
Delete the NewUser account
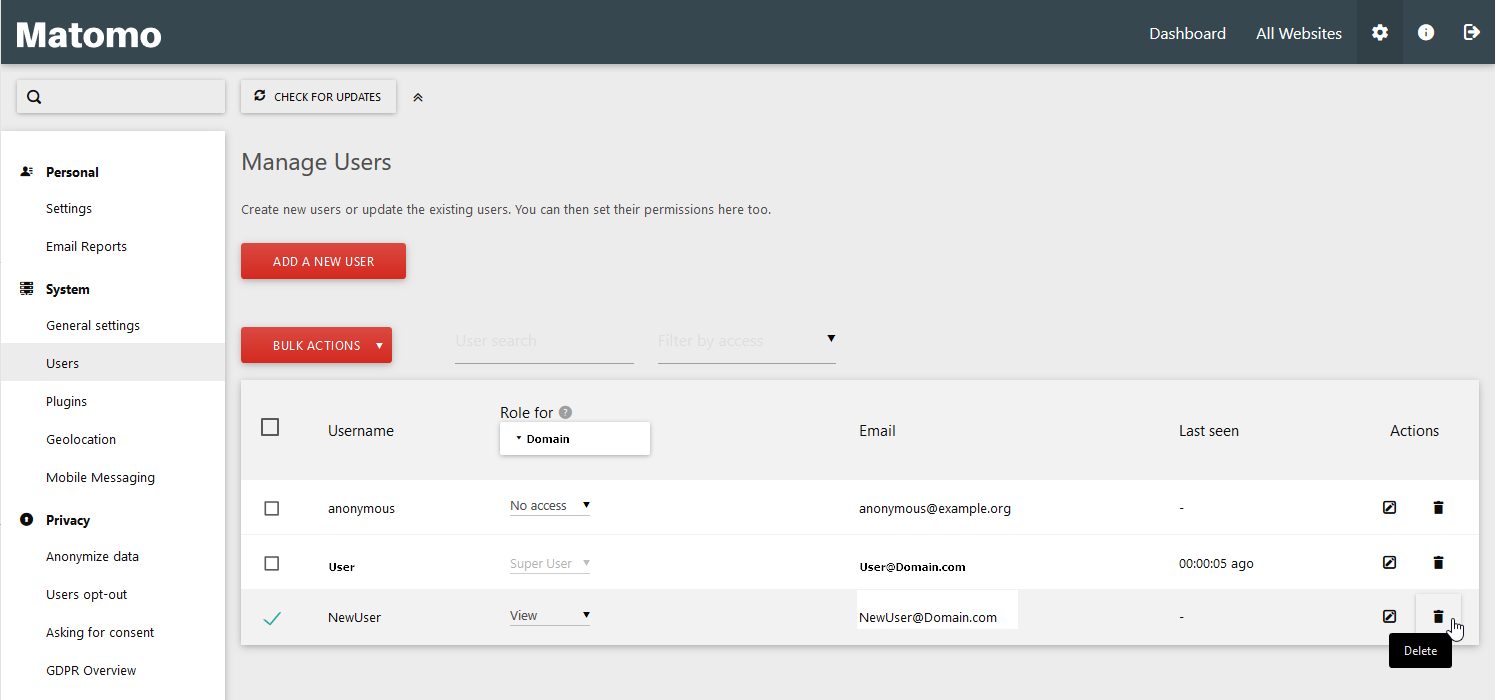point(1438,617)
